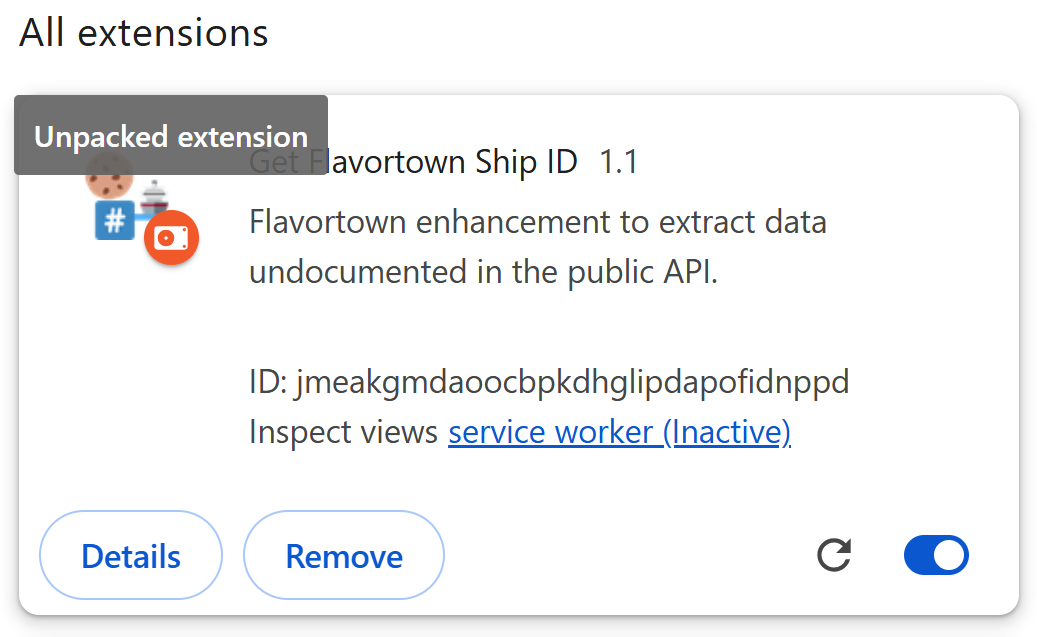Viewport: 1037px width, 637px height.
Task: Click the Unpacked extension tooltip
Action: (x=171, y=136)
